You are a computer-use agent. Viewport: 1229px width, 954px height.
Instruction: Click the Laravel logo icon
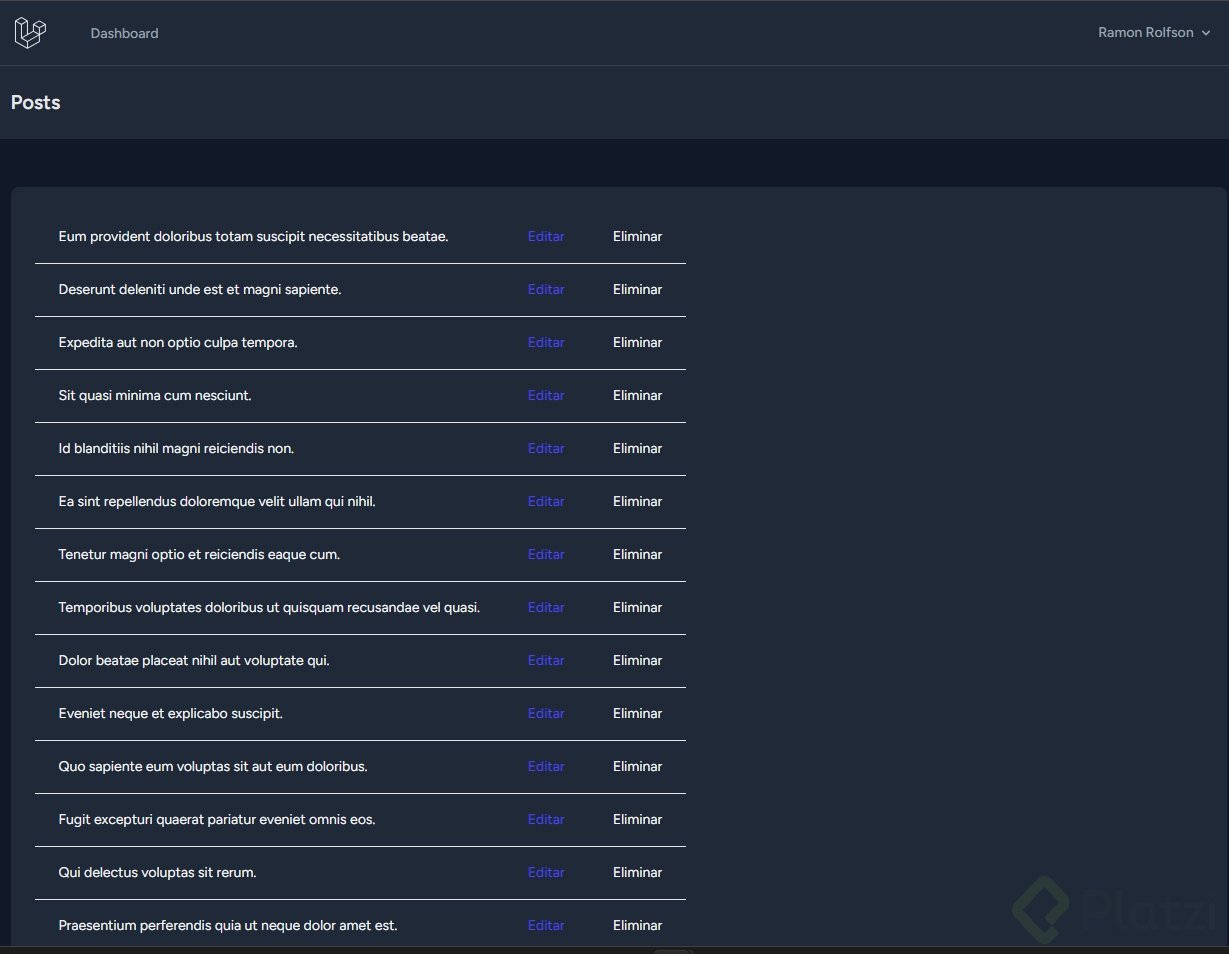30,33
